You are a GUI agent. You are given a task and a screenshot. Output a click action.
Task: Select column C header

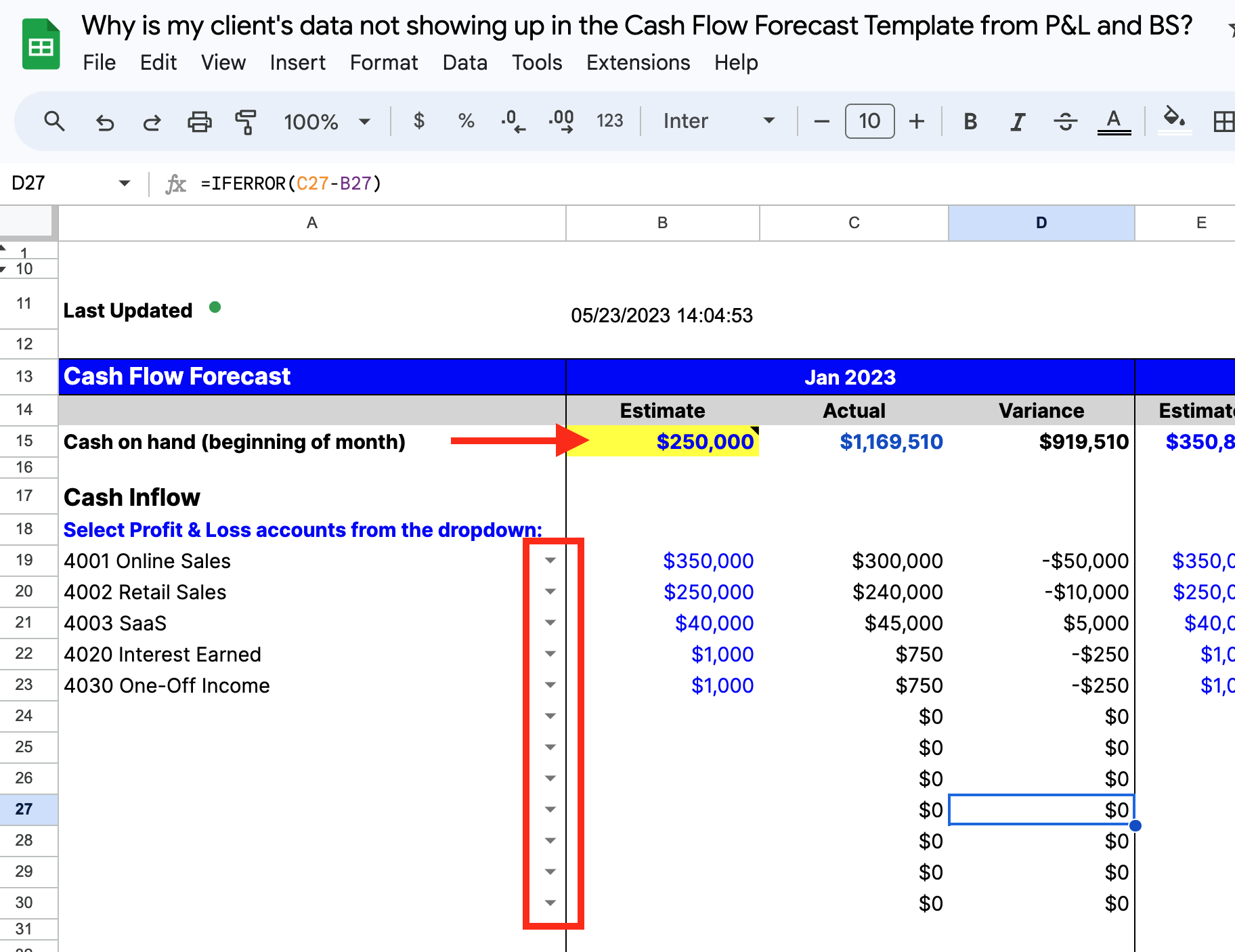tap(854, 223)
